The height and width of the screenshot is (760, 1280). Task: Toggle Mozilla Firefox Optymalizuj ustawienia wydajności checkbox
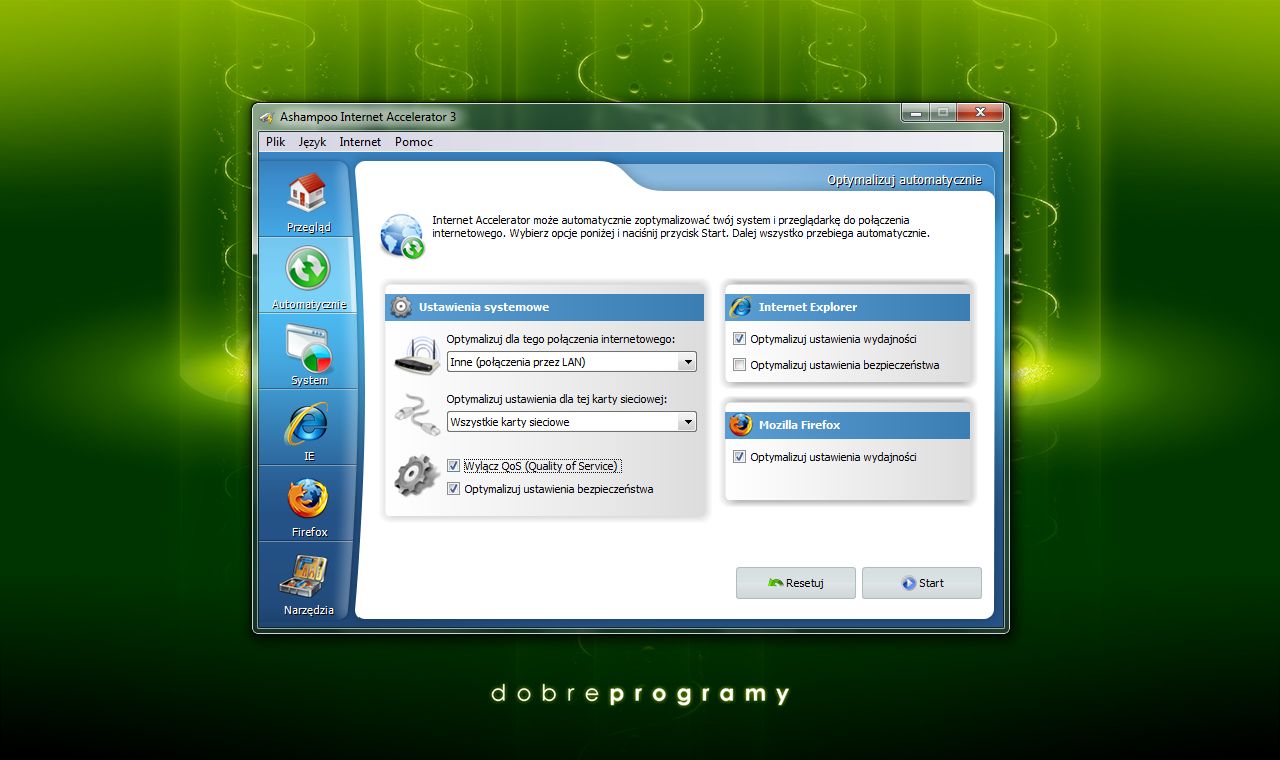pos(740,457)
